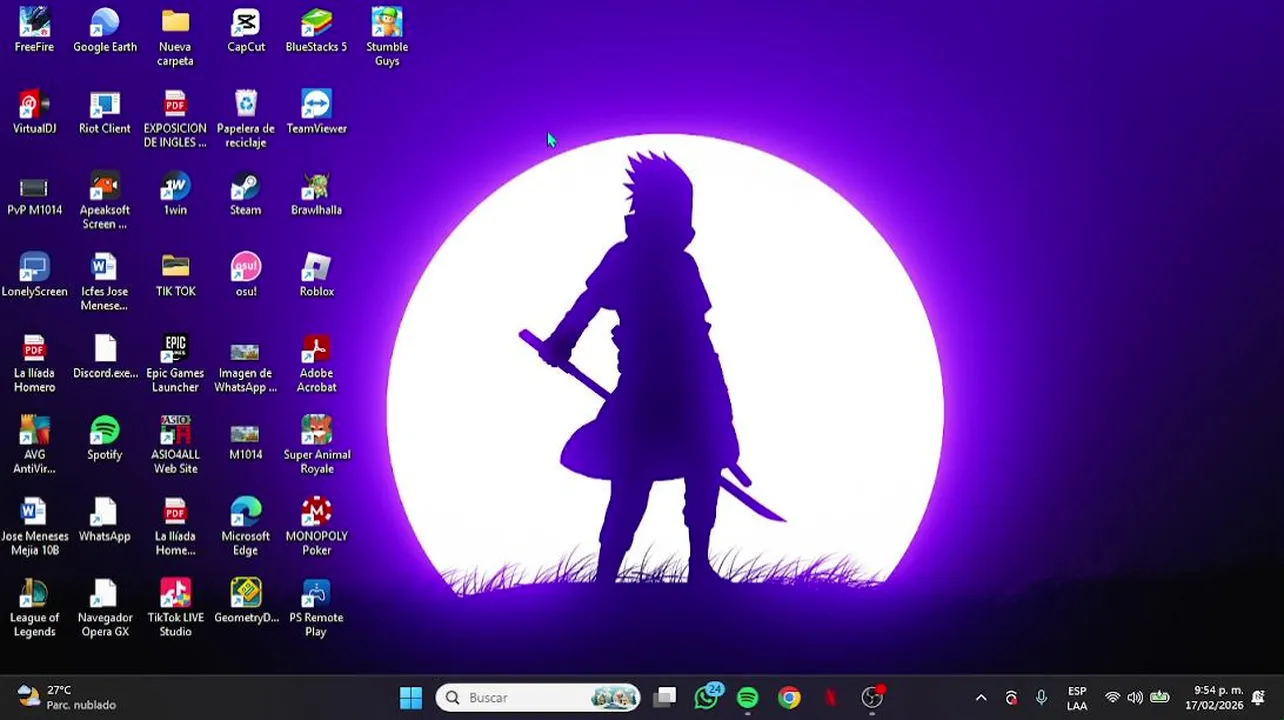1284x720 pixels.
Task: Select the La Ilíada Homero PDF
Action: pos(34,364)
